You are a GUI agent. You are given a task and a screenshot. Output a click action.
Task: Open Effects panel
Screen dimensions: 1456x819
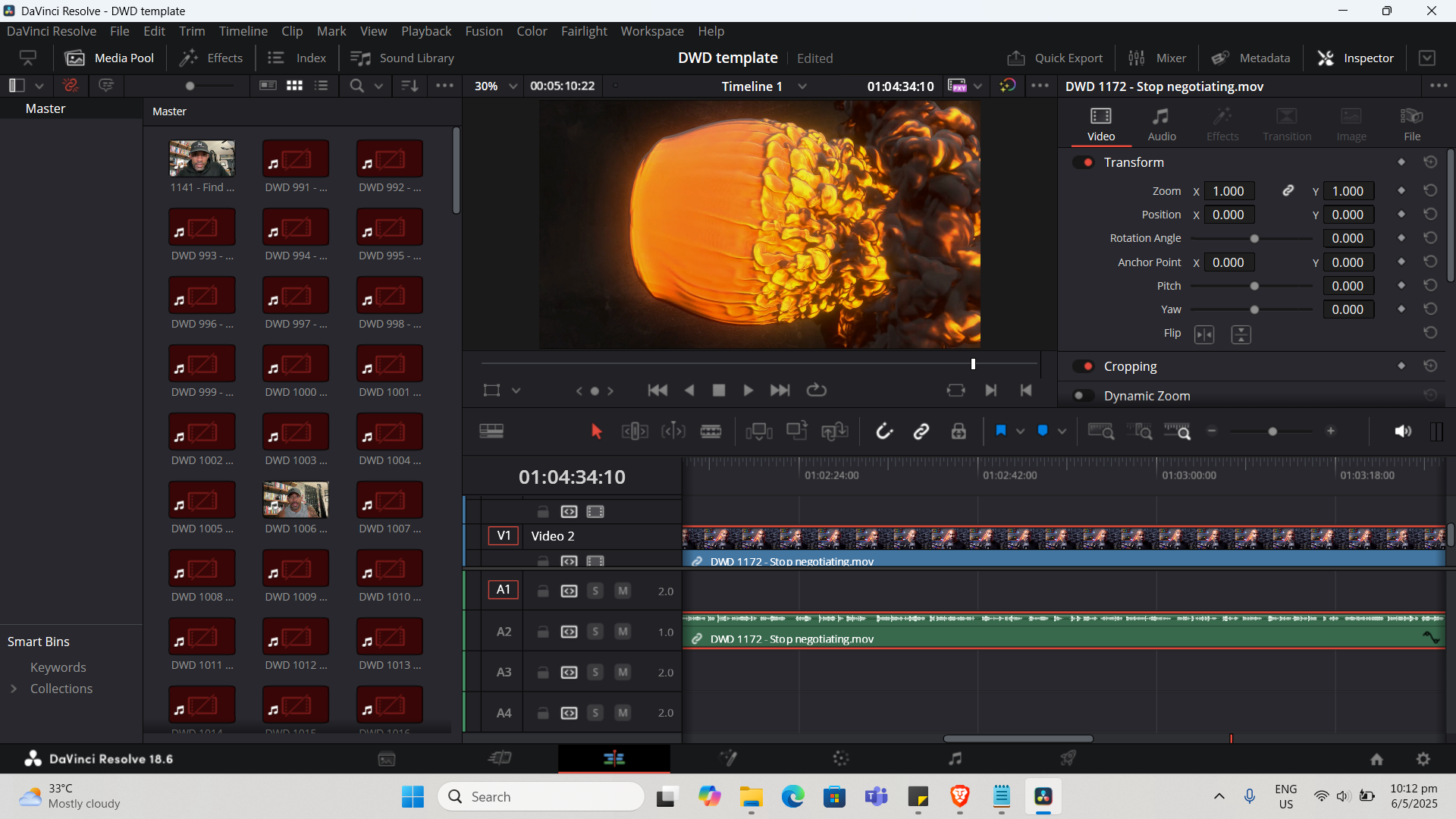pyautogui.click(x=211, y=58)
